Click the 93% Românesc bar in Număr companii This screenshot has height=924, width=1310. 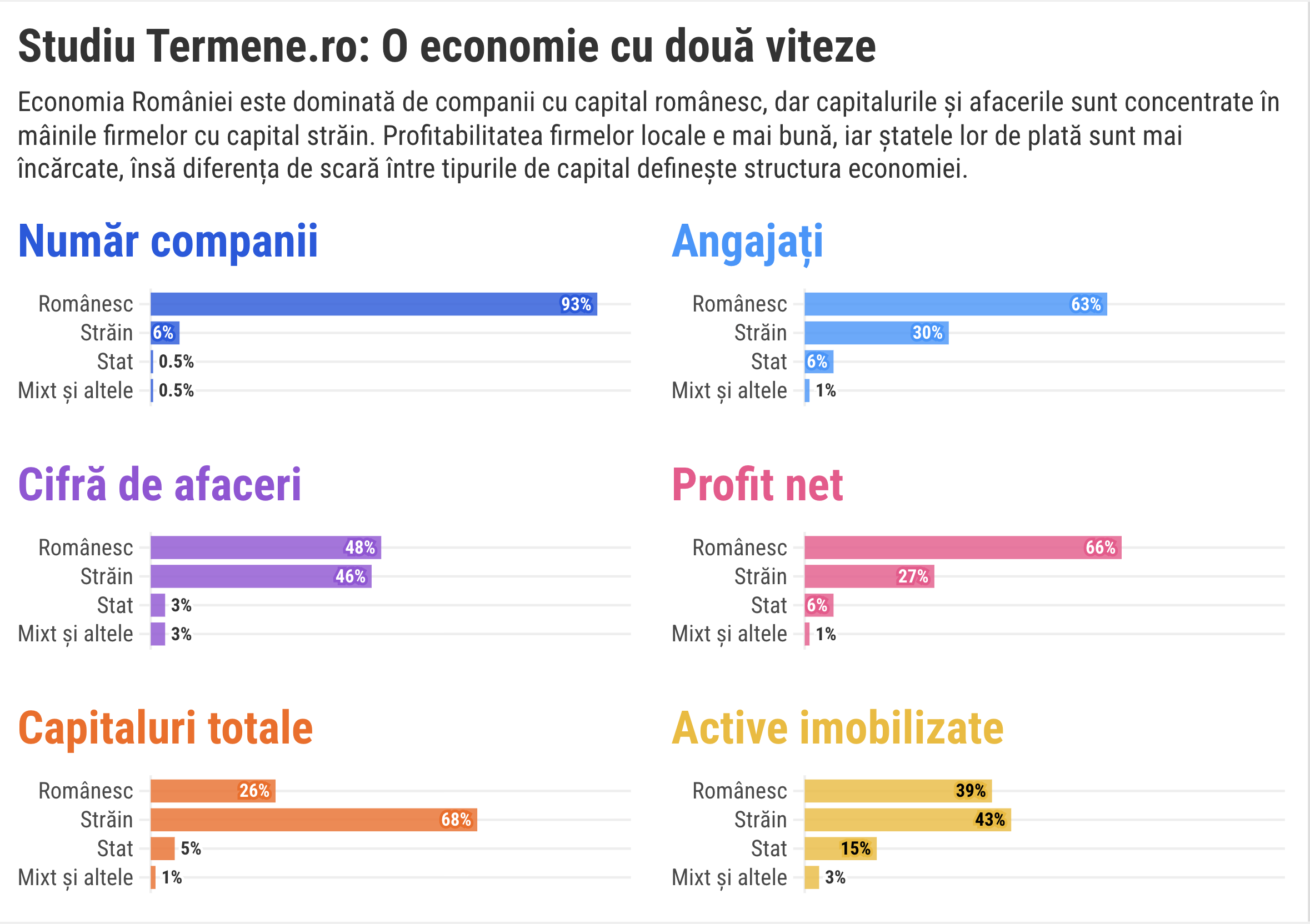(373, 304)
